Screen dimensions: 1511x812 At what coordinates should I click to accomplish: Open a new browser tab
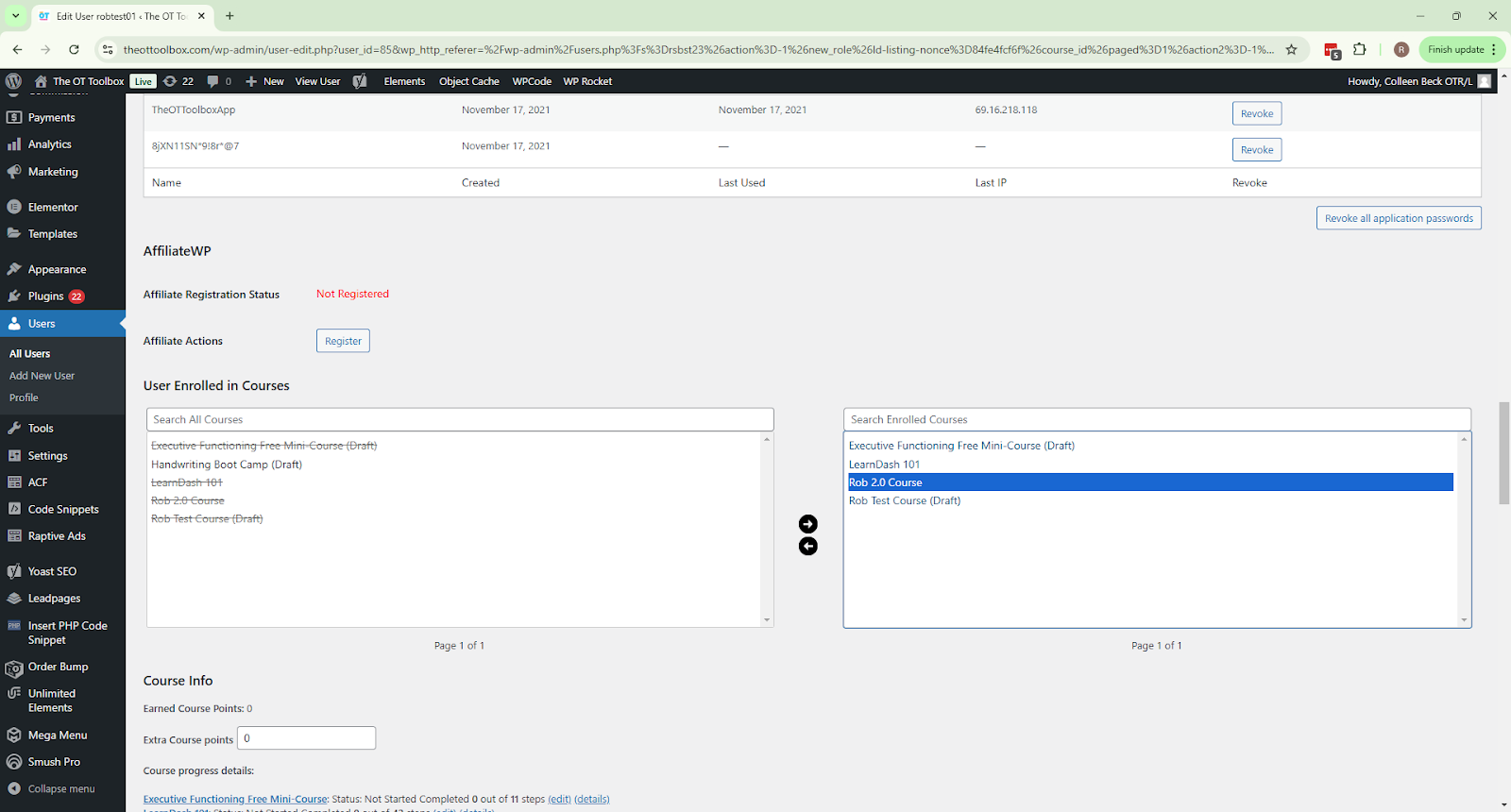tap(229, 16)
